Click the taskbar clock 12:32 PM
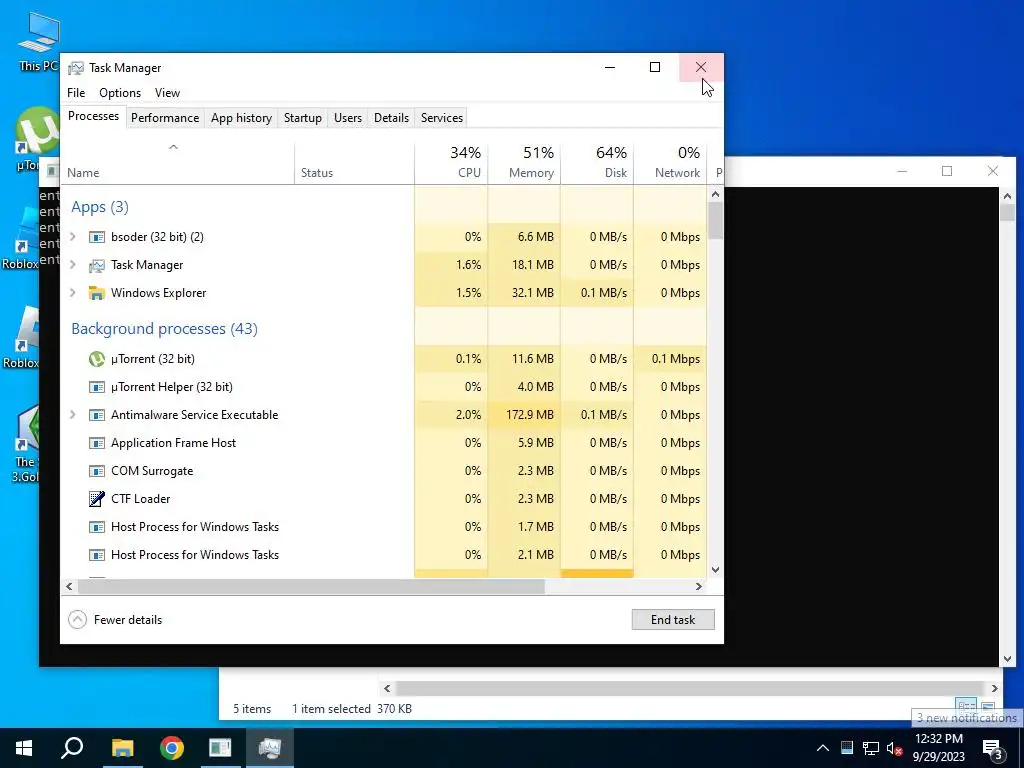 point(938,739)
